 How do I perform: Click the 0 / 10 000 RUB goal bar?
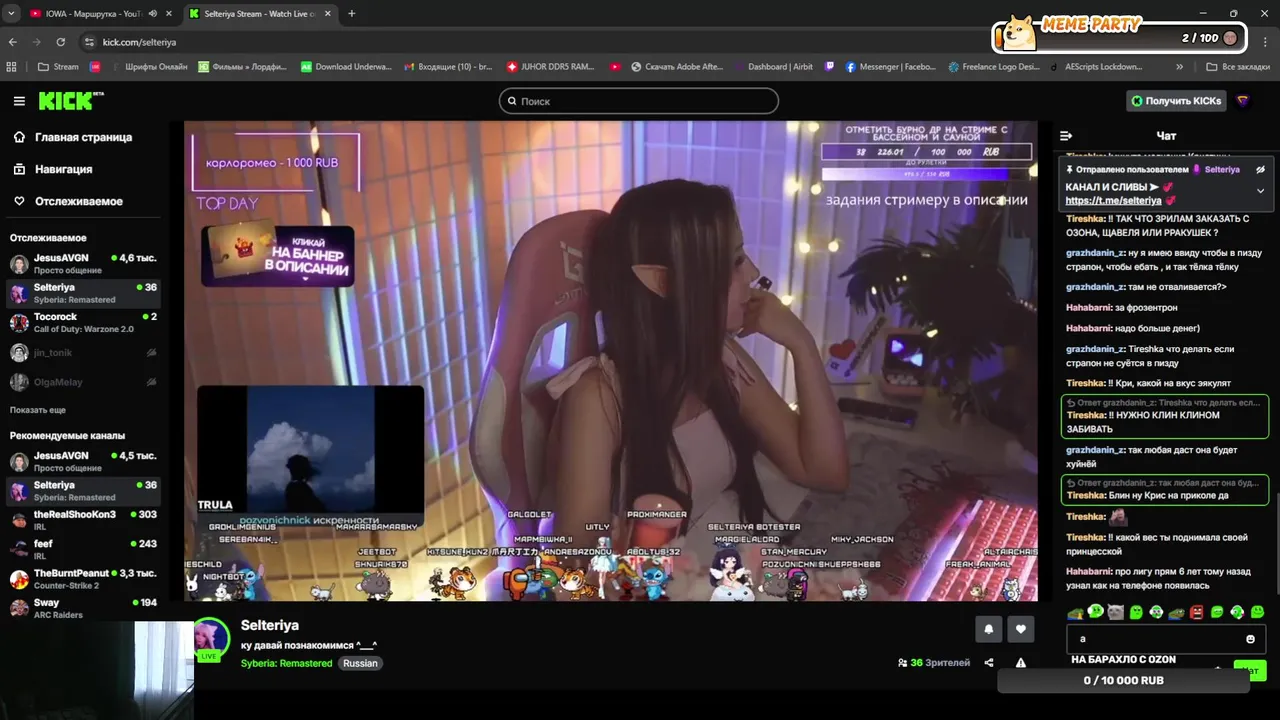1124,680
